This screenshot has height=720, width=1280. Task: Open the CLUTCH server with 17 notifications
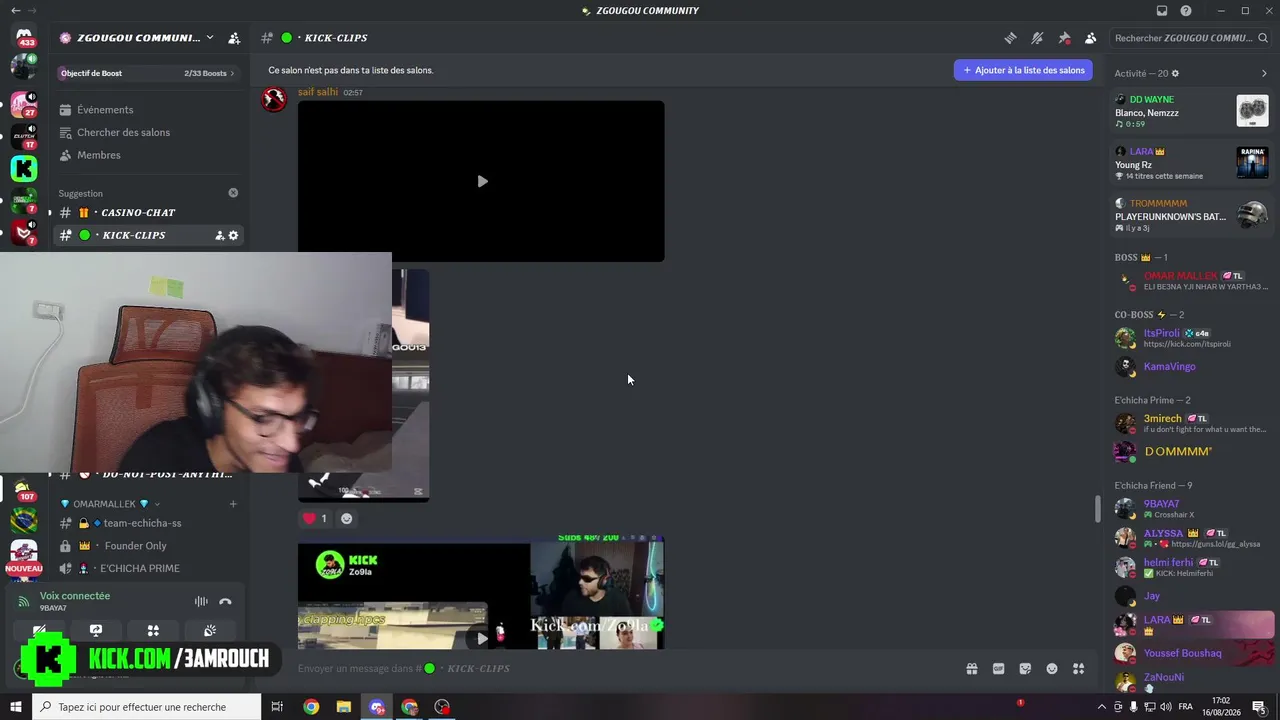click(24, 136)
